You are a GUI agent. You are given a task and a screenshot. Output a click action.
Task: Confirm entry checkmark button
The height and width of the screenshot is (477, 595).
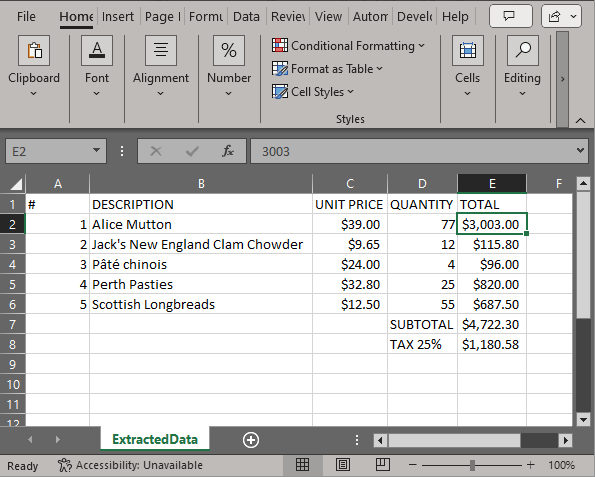tap(192, 151)
